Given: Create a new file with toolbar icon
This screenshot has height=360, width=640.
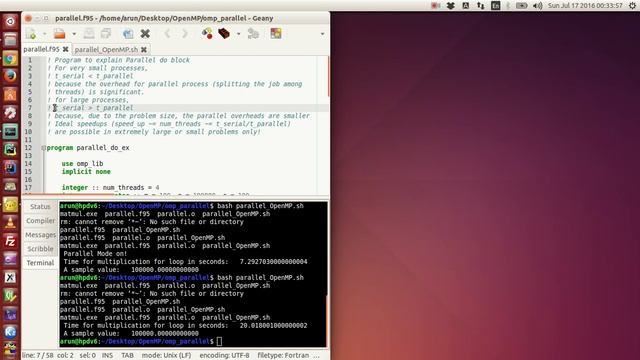Looking at the screenshot, I should [31, 34].
